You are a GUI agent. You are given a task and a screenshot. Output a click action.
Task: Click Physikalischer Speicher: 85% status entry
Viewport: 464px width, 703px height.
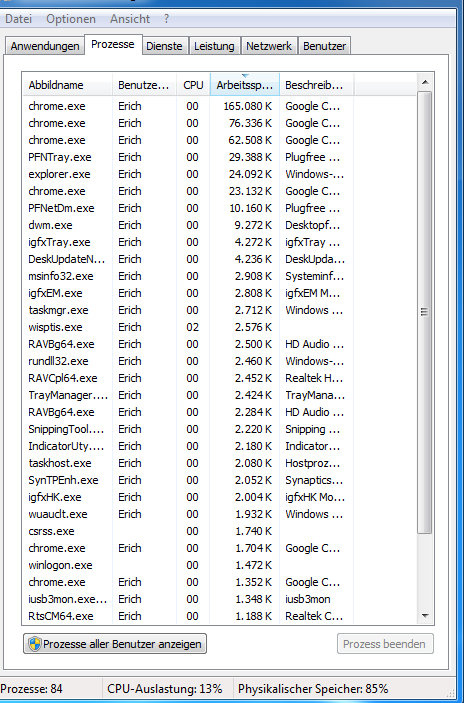[x=313, y=689]
